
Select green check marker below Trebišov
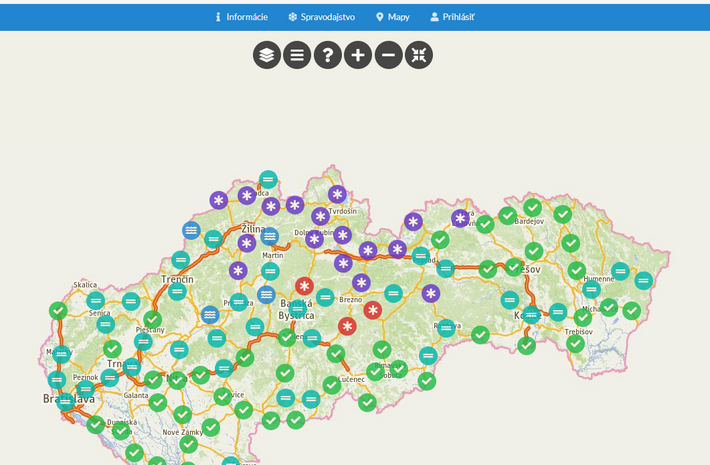click(575, 343)
